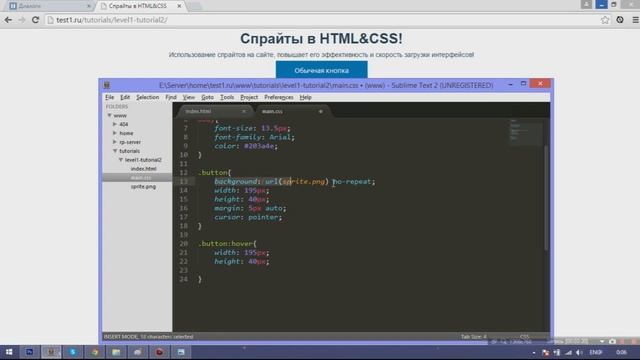Image resolution: width=640 pixels, height=360 pixels.
Task: Close the Диалоги browser tab
Action: (89, 6)
